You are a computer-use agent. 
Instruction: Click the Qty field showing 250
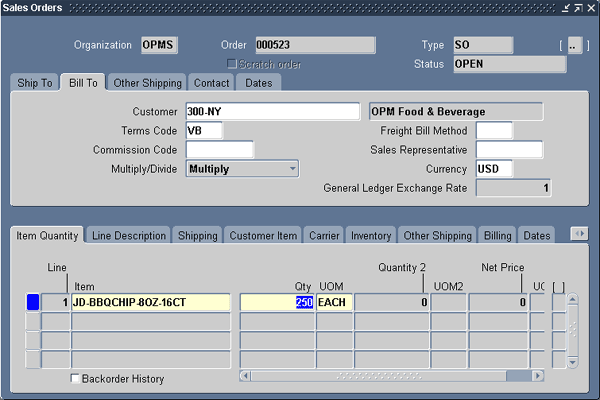(277, 302)
